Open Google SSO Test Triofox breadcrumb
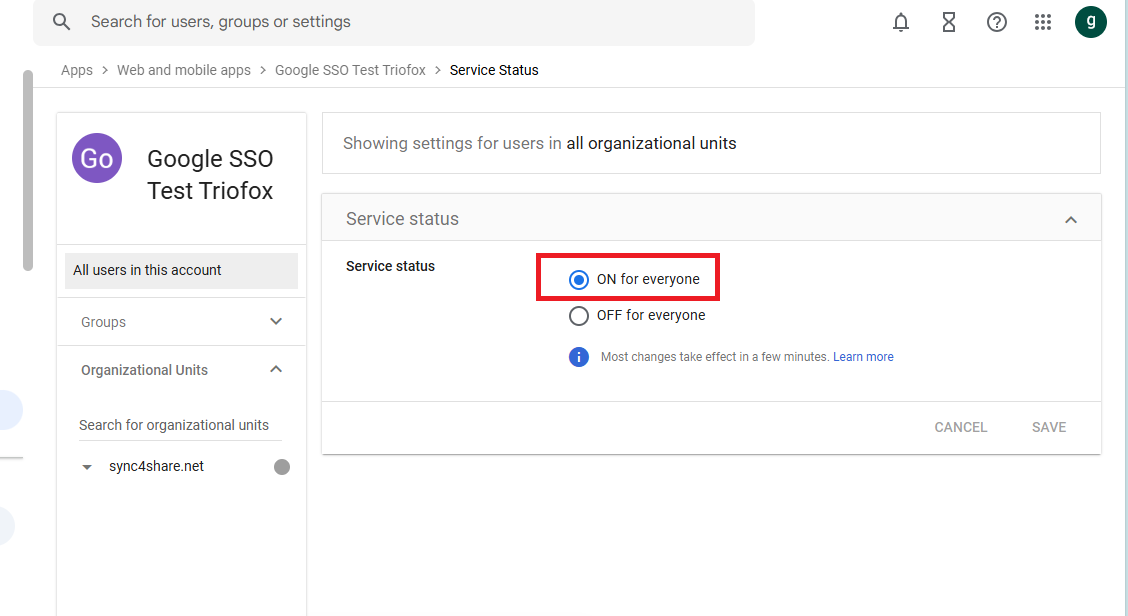1128x616 pixels. 350,70
